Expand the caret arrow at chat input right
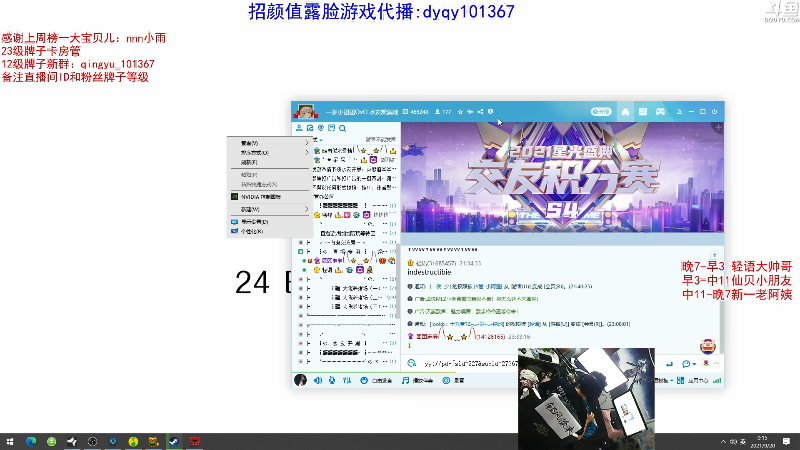Screen dimensions: 800x450 point(716,363)
